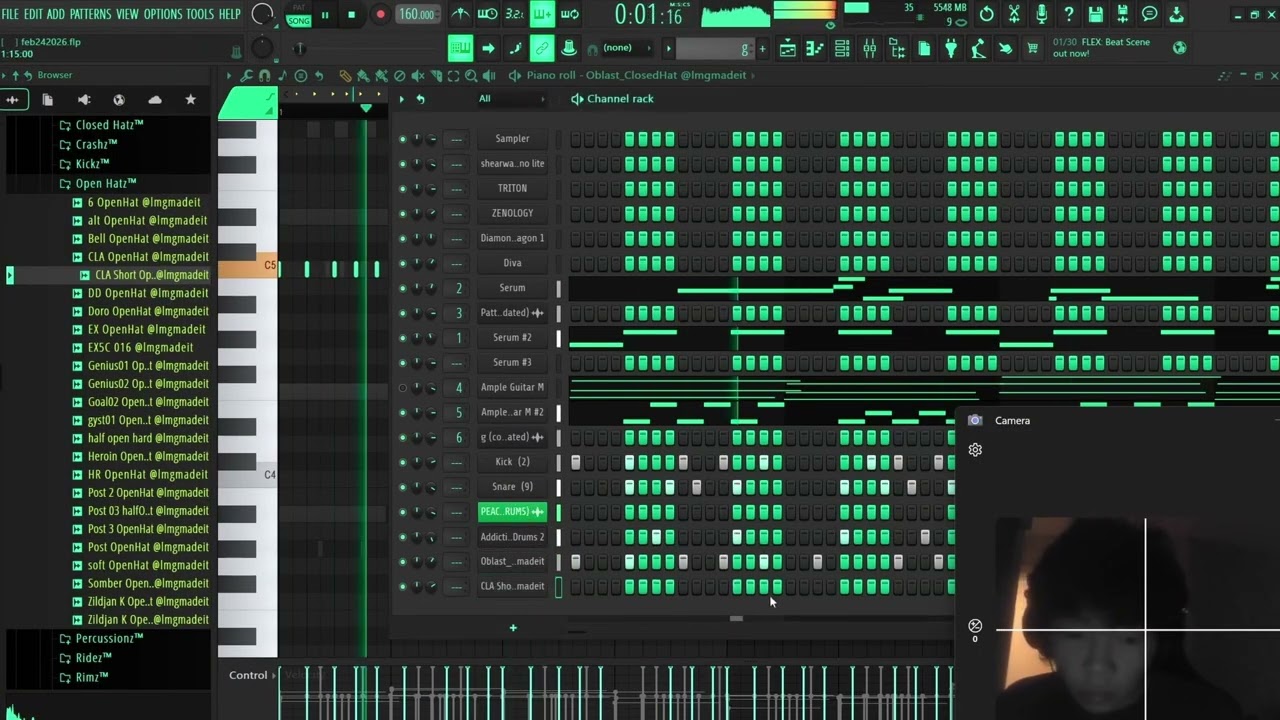Open the OPTIONS menu
This screenshot has height=720, width=1280.
(x=163, y=14)
